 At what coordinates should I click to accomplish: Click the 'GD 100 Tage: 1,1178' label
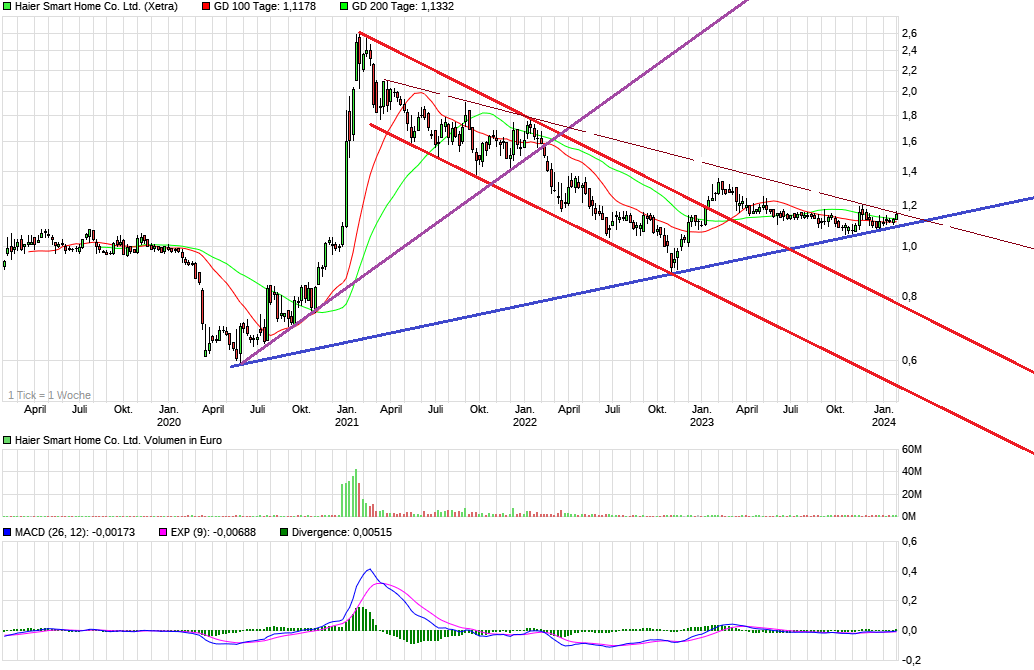click(x=264, y=7)
